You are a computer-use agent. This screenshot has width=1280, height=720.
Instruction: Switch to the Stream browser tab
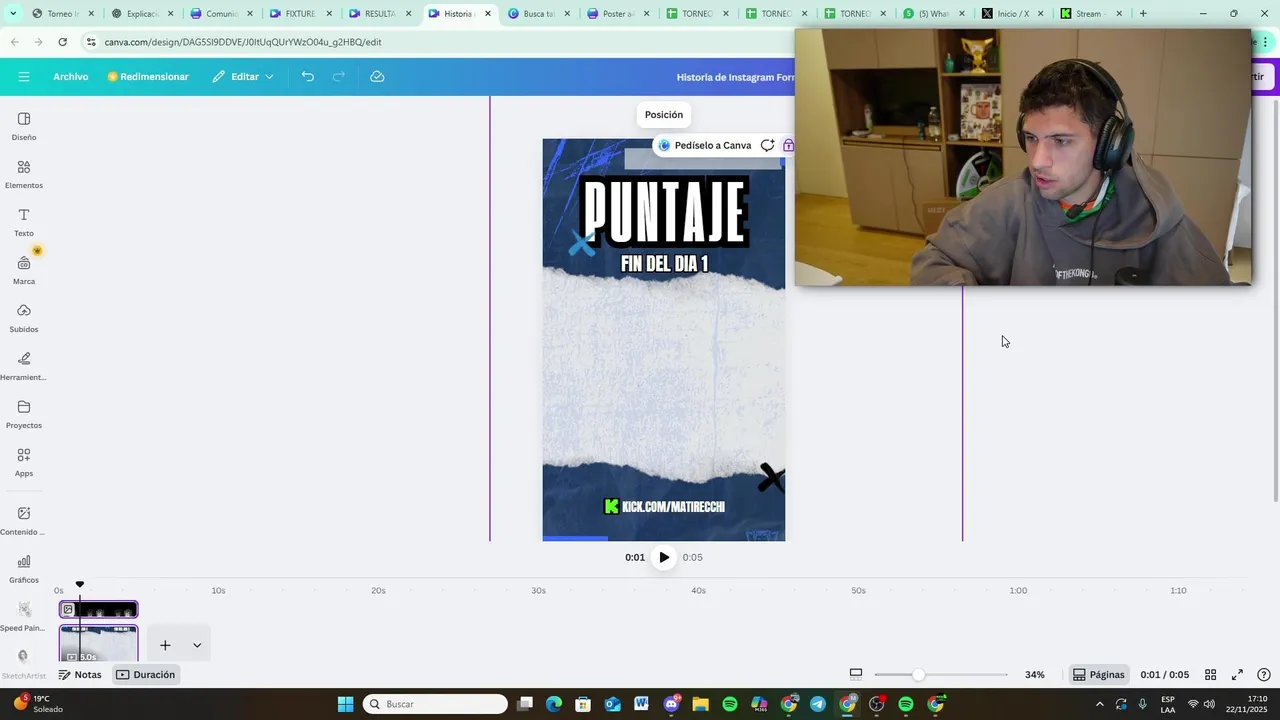[1091, 14]
